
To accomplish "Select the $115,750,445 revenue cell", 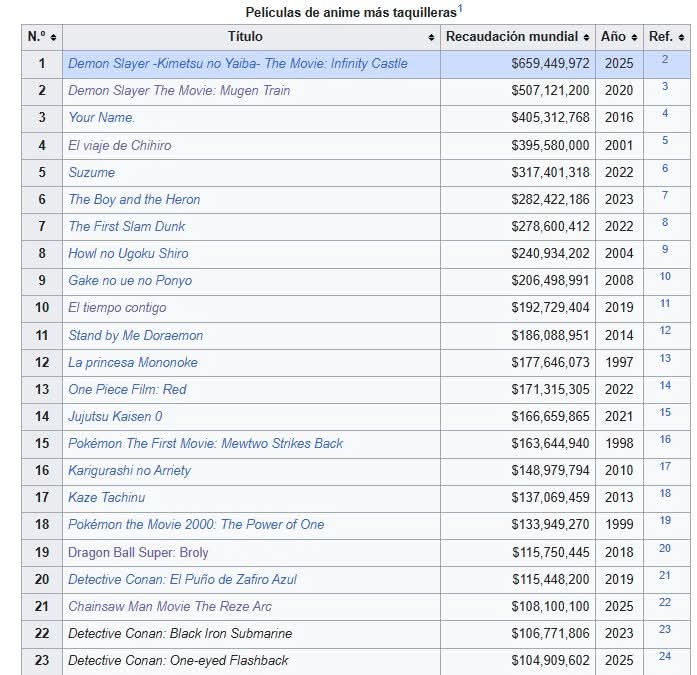I will (x=518, y=553).
